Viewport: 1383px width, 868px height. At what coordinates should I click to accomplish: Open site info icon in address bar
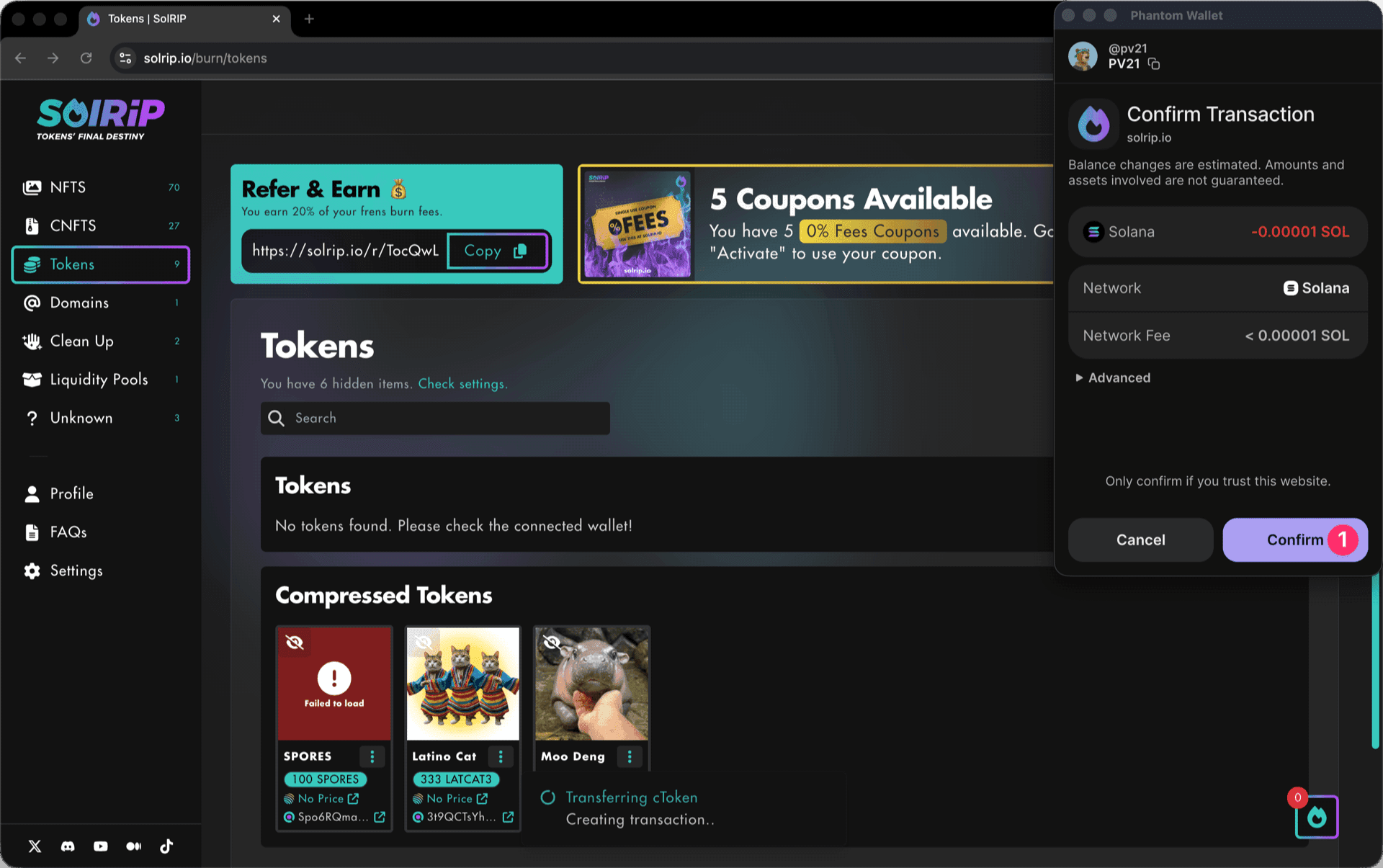click(x=125, y=58)
